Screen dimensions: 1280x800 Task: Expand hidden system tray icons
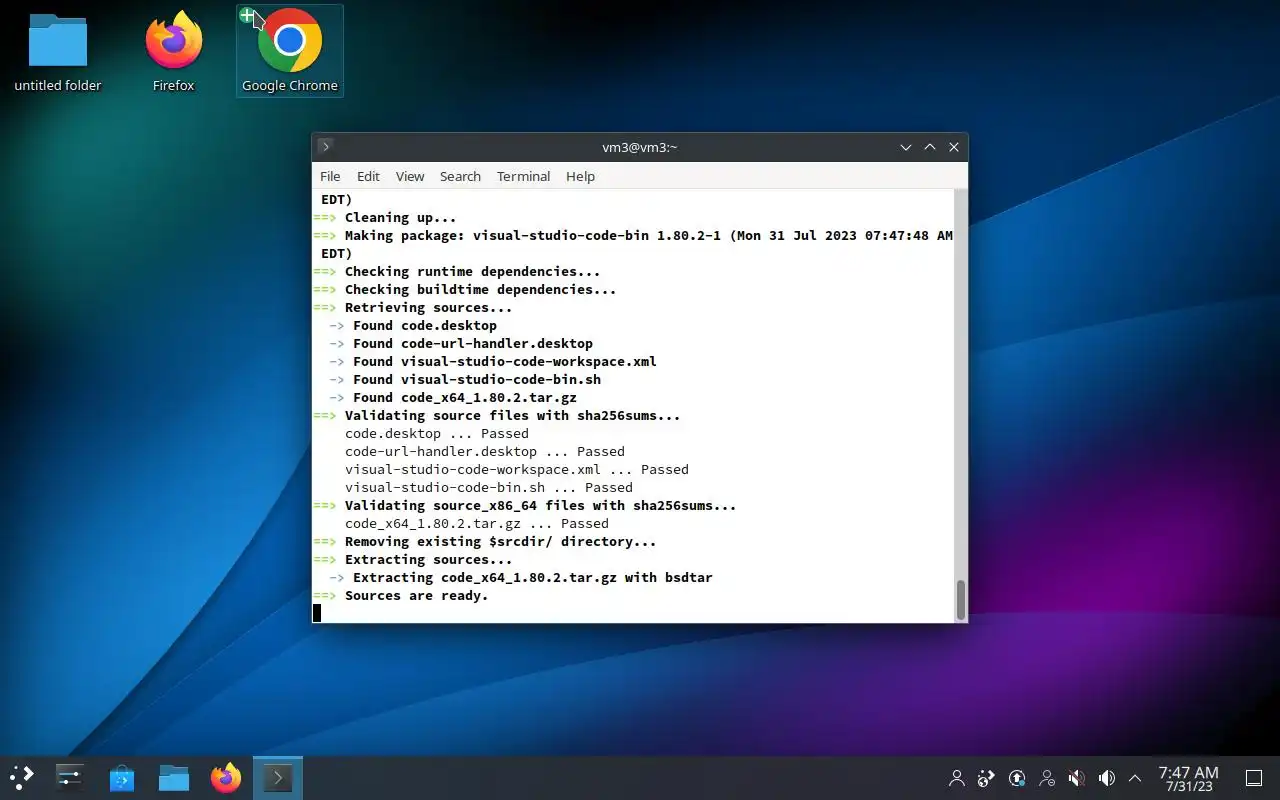click(x=1135, y=778)
